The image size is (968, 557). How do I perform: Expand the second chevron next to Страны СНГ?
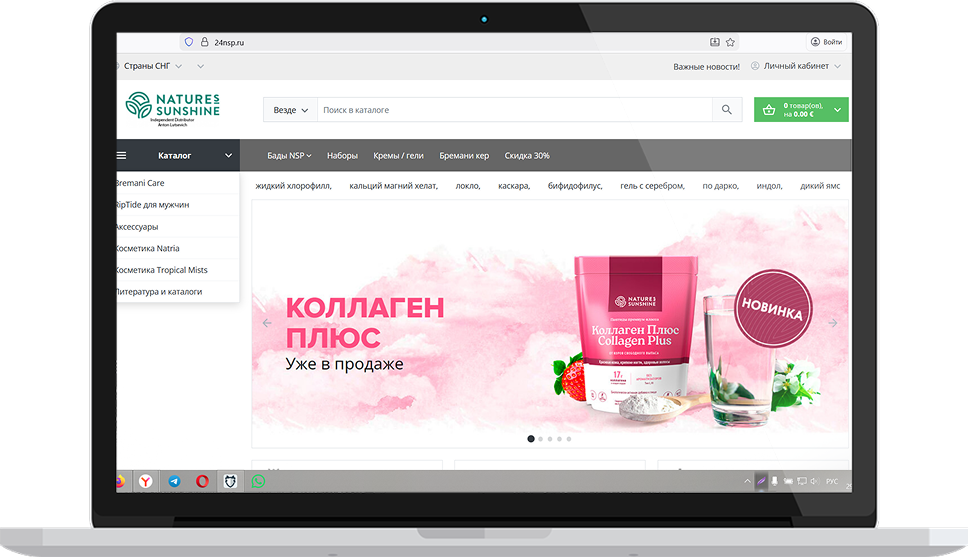201,66
